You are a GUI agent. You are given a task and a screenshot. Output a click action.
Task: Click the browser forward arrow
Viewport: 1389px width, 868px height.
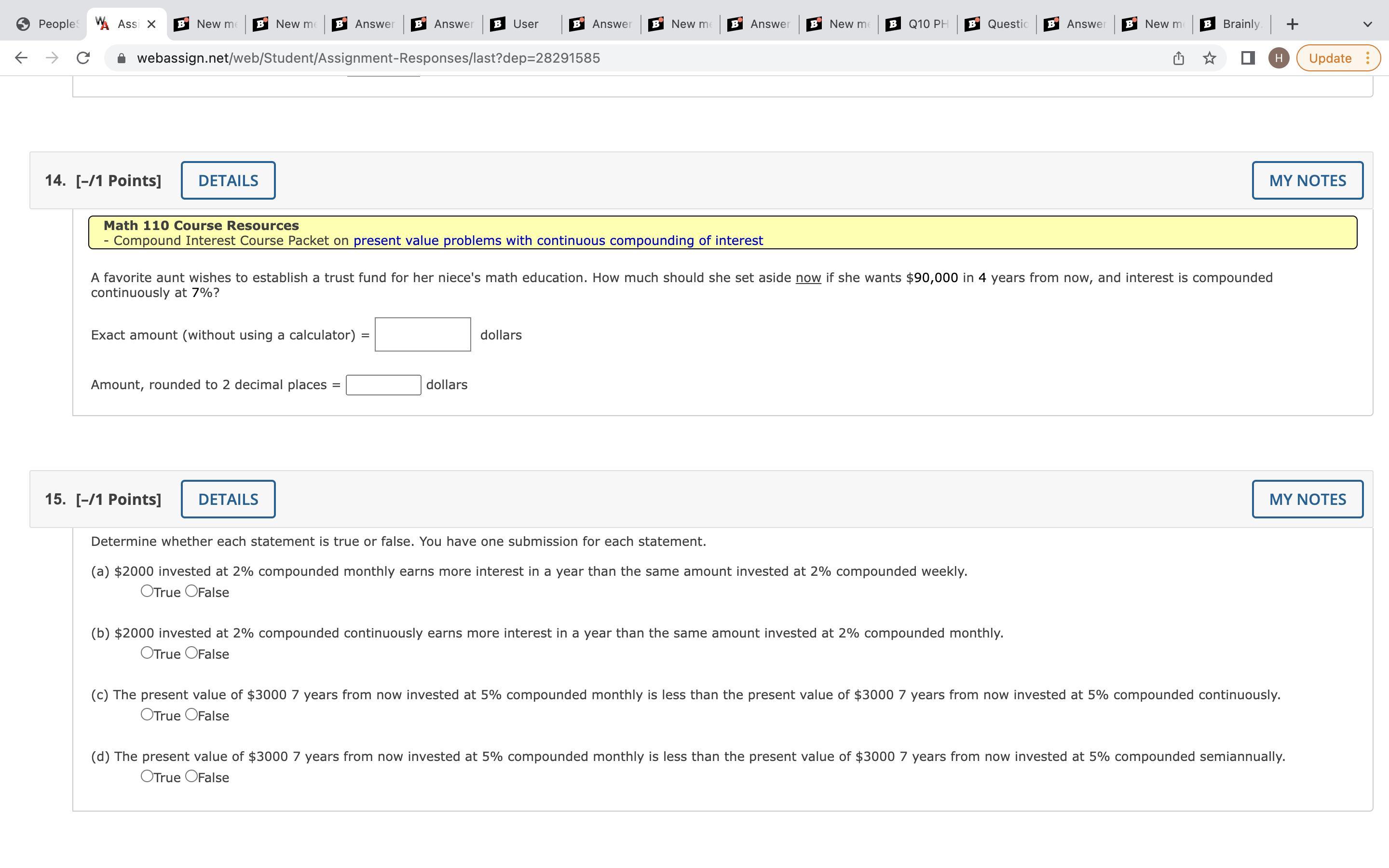coord(52,58)
